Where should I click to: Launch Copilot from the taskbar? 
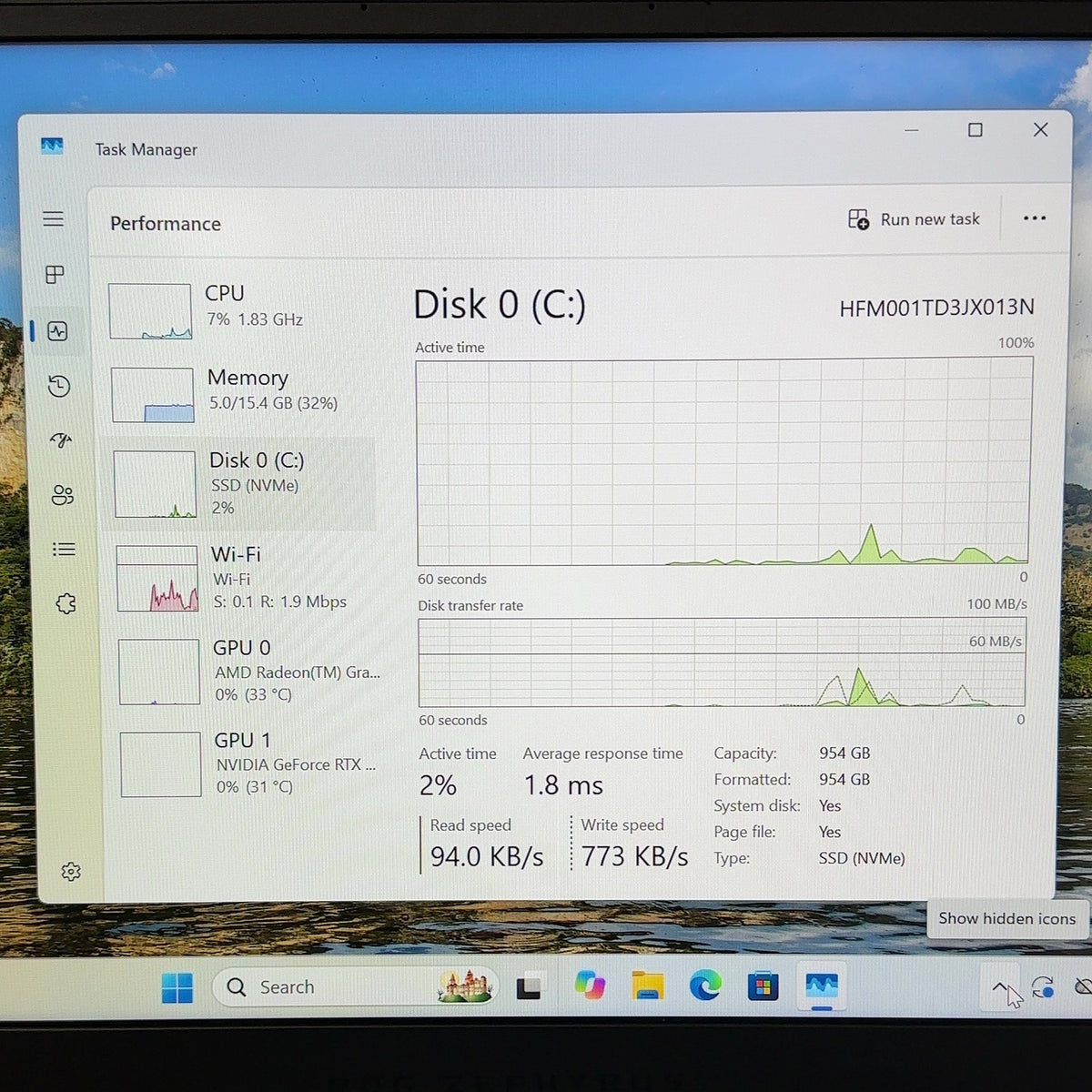(x=590, y=986)
